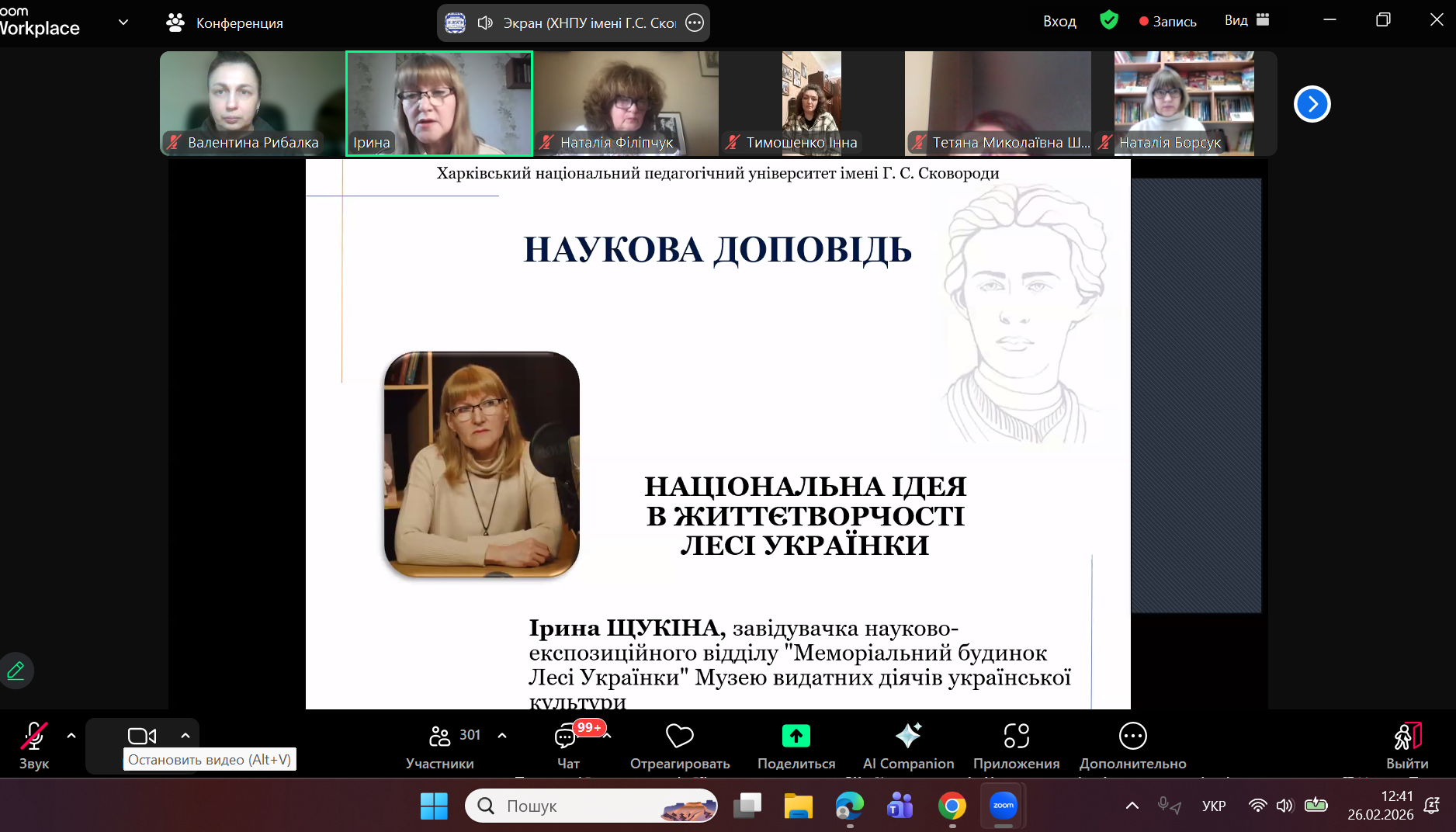Click the green annotation pencil icon
1456x832 pixels.
[x=16, y=671]
